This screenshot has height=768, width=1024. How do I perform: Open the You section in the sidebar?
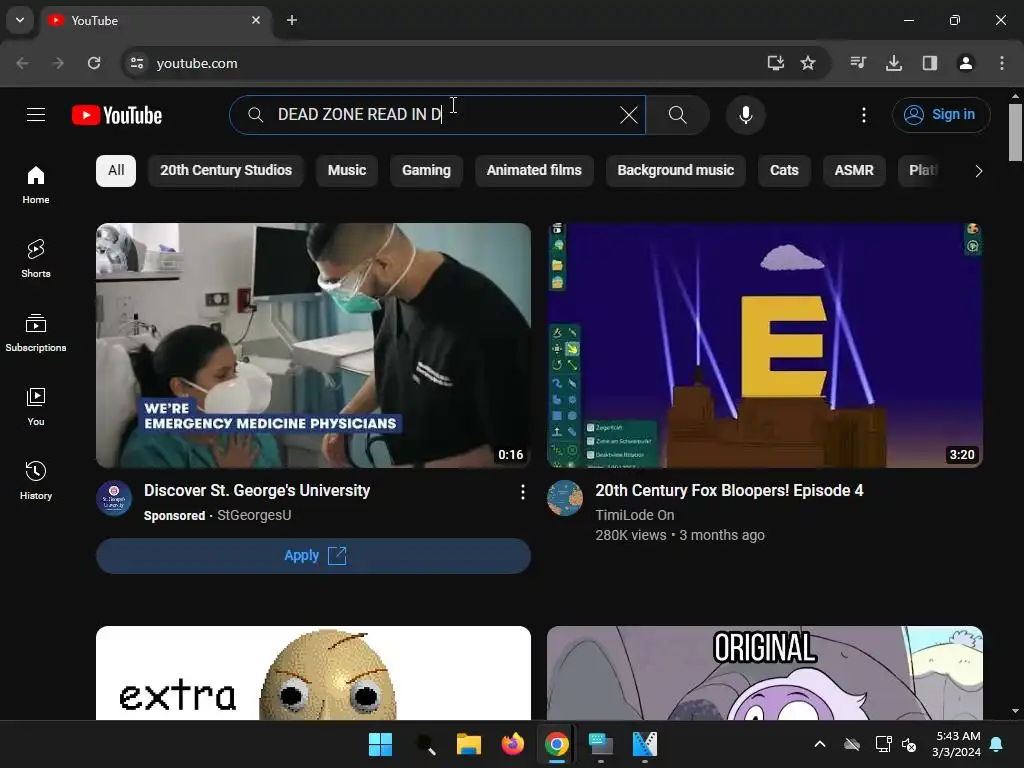(36, 406)
